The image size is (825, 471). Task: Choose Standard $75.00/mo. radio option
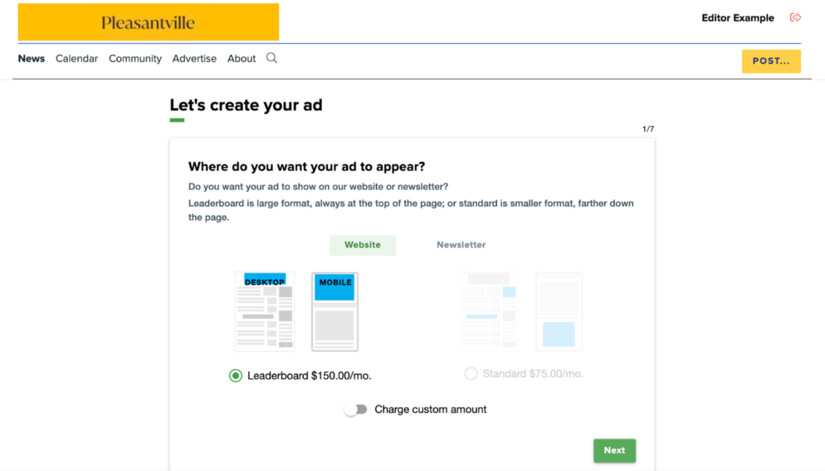pos(471,374)
